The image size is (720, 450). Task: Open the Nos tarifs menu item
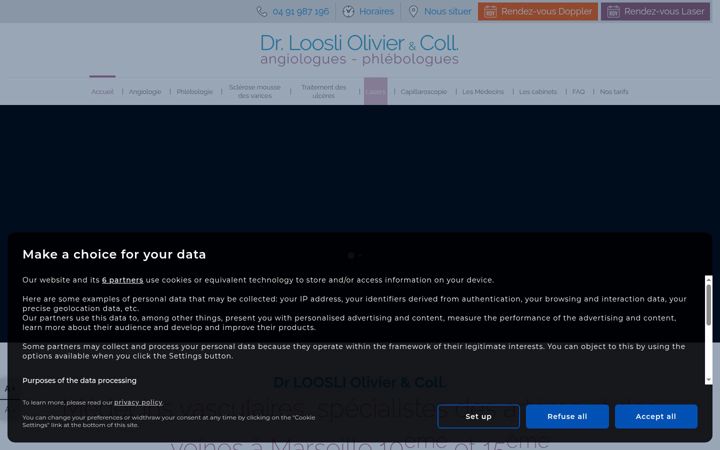click(614, 91)
